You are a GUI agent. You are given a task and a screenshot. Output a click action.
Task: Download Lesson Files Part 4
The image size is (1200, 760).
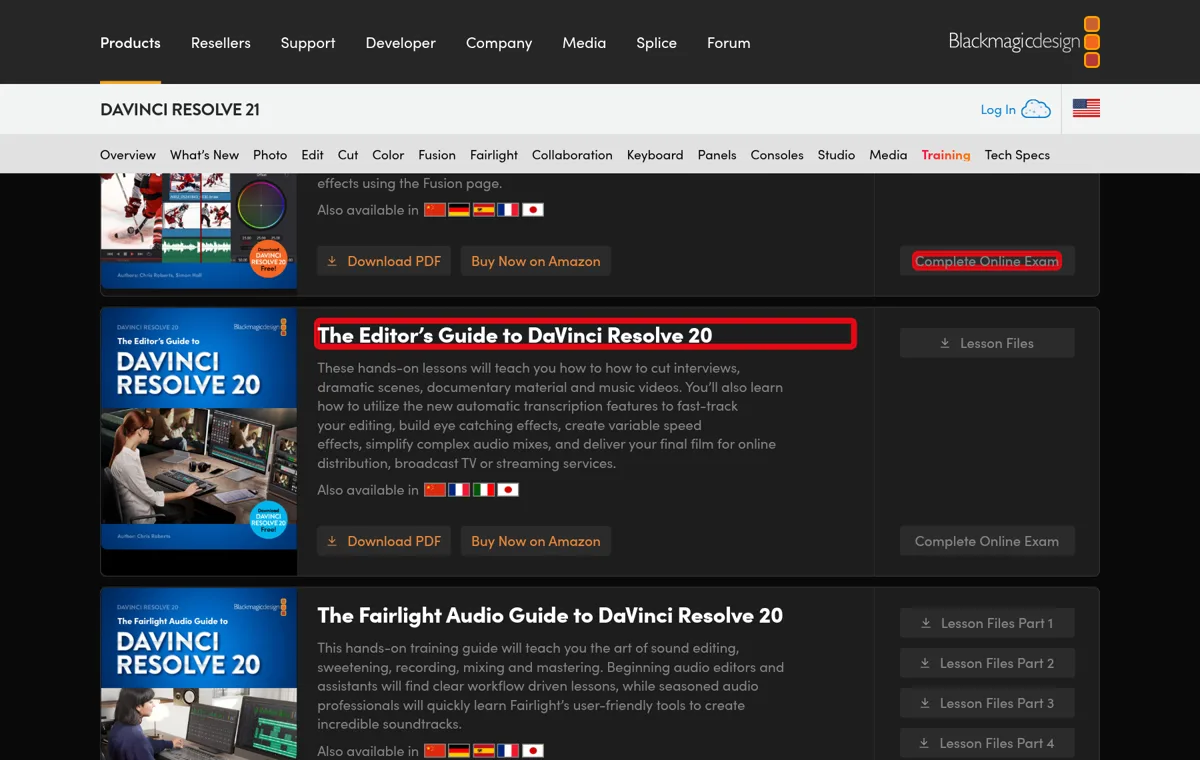click(987, 743)
